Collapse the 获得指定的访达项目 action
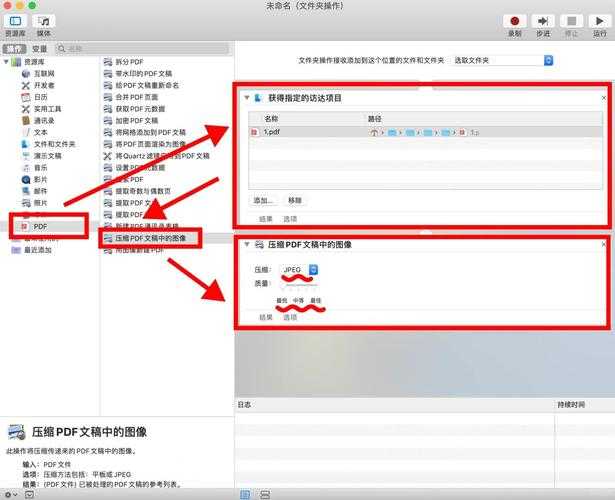 (x=247, y=98)
